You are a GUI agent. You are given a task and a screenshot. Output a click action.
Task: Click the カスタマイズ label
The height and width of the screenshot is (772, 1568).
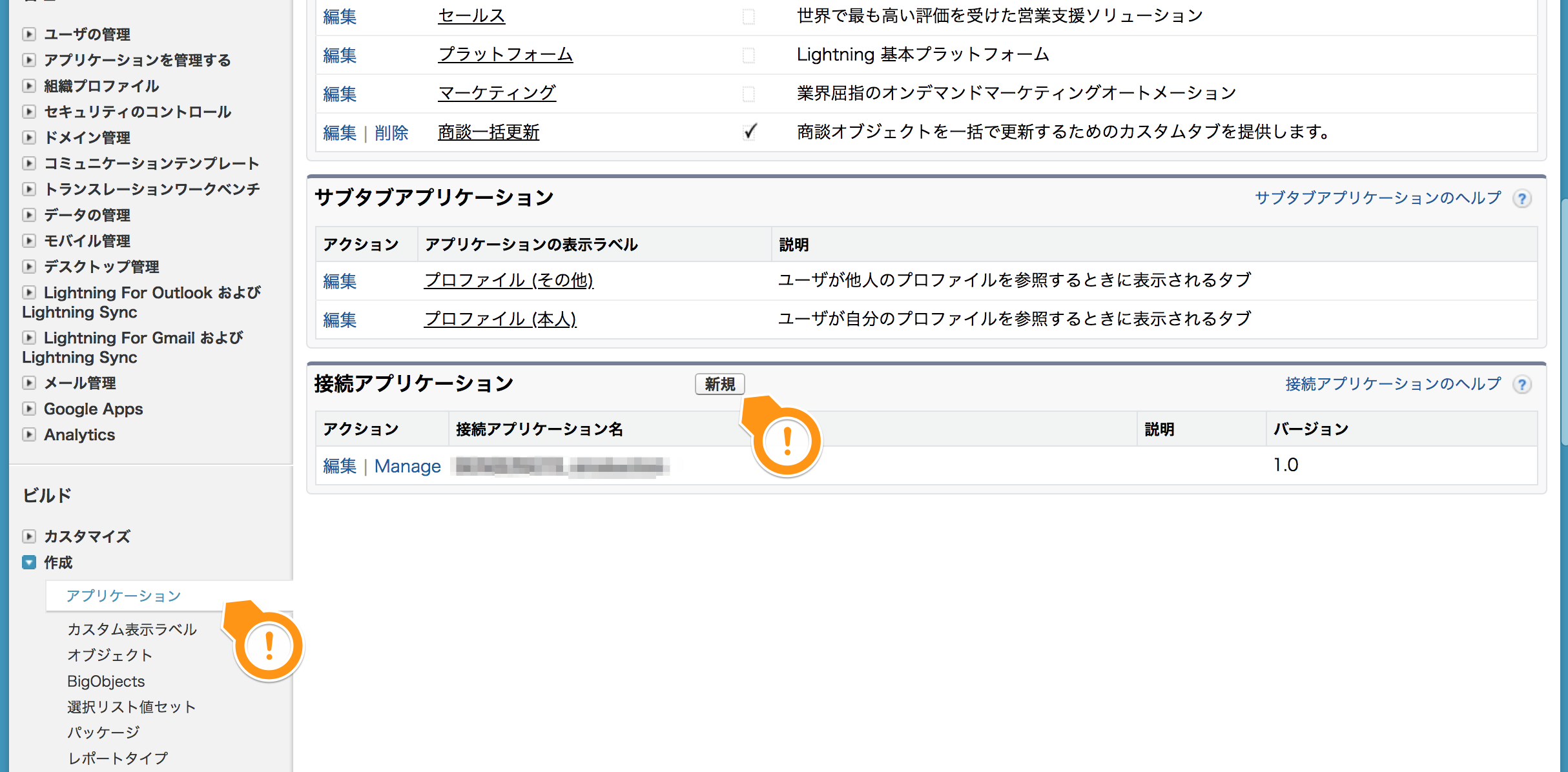pyautogui.click(x=87, y=536)
